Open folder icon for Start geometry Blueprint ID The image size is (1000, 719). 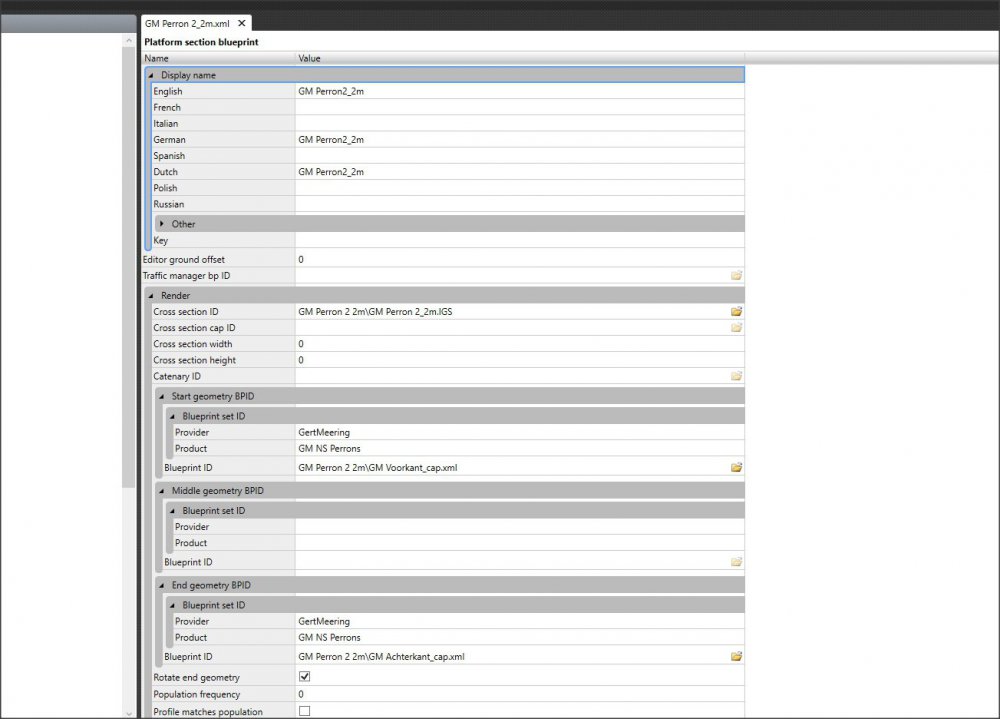736,467
